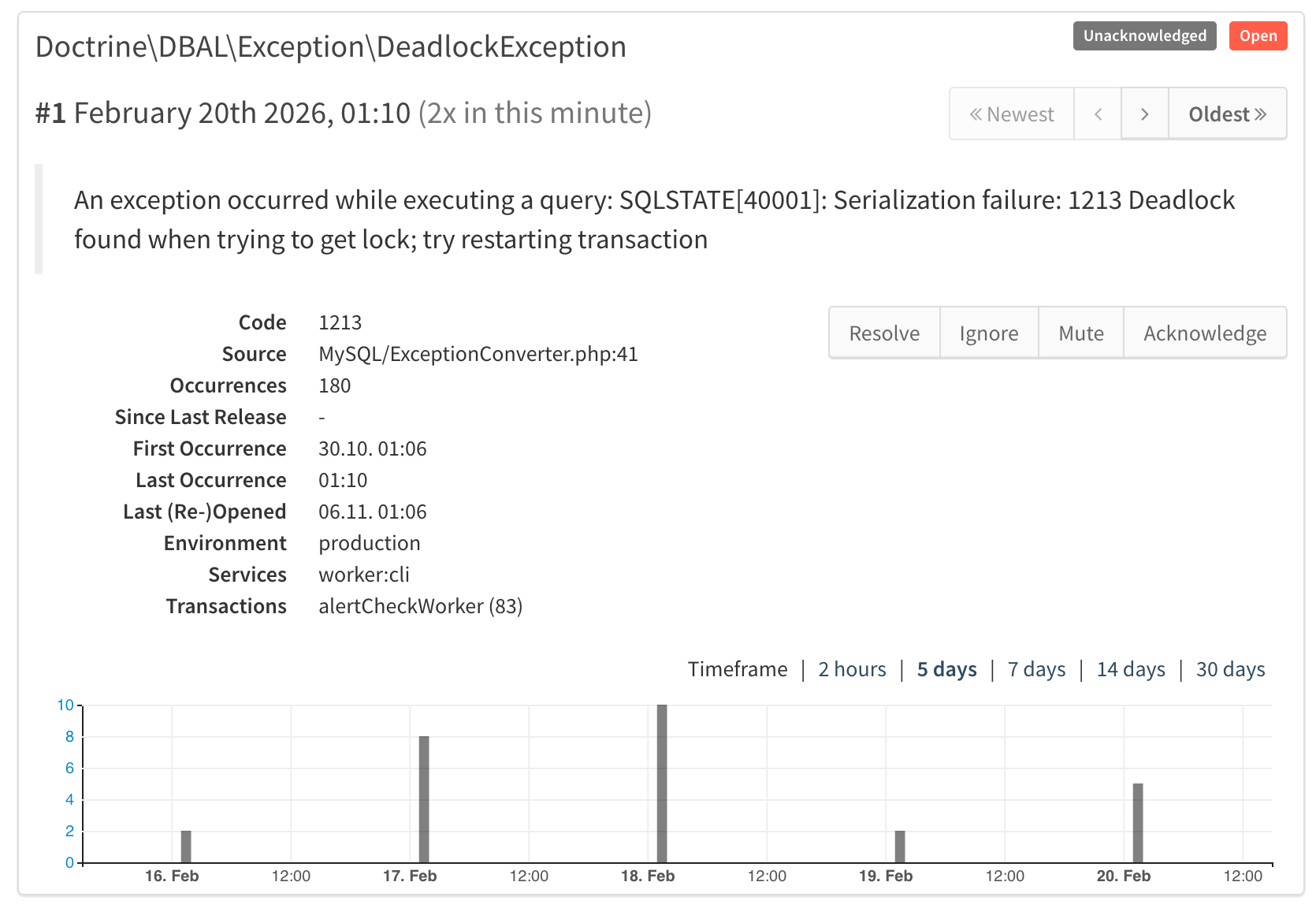
Task: Expand the 30 days timeframe view
Action: coord(1229,669)
